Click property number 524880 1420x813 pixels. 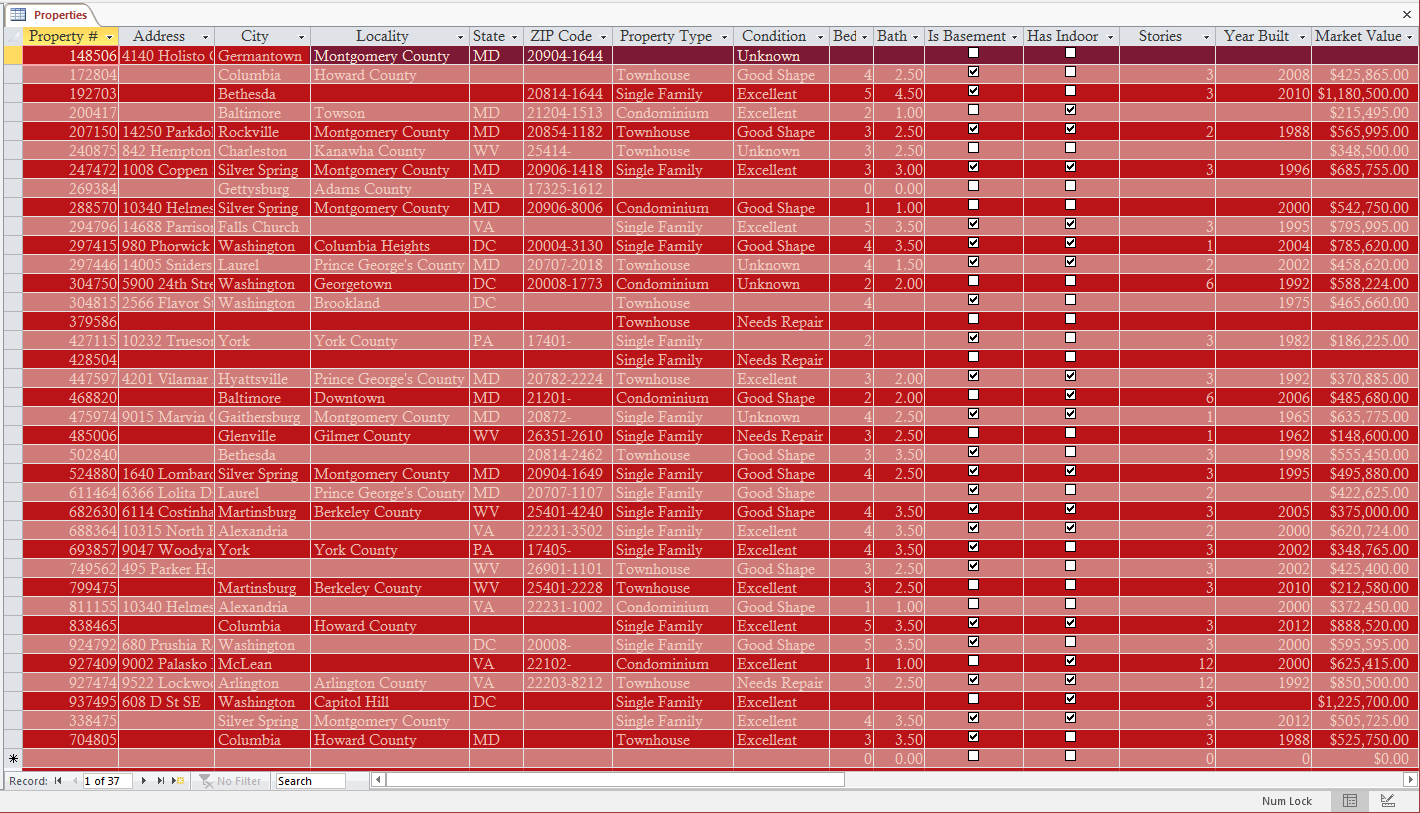71,474
